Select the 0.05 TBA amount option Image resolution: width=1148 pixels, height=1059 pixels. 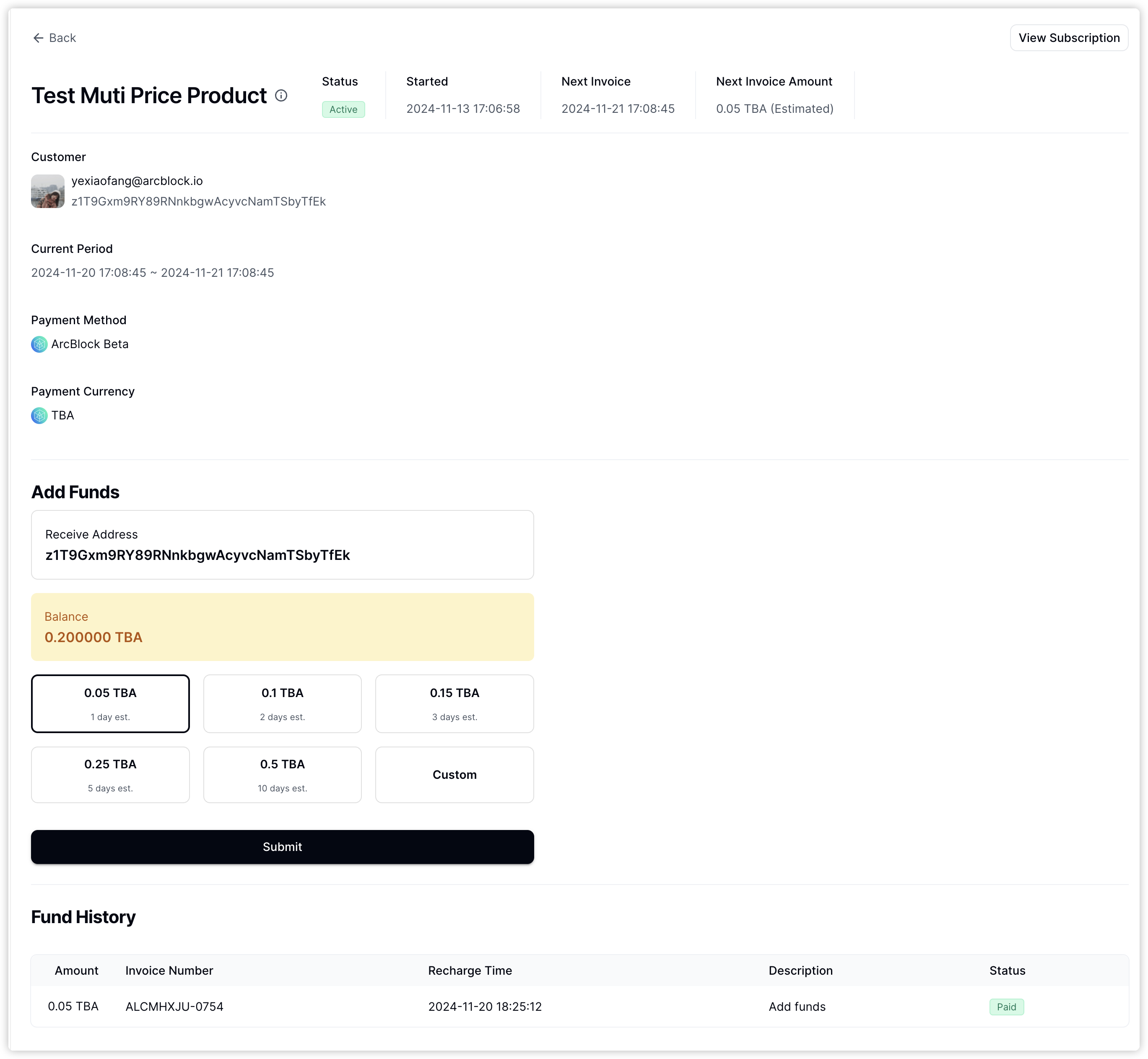(110, 703)
